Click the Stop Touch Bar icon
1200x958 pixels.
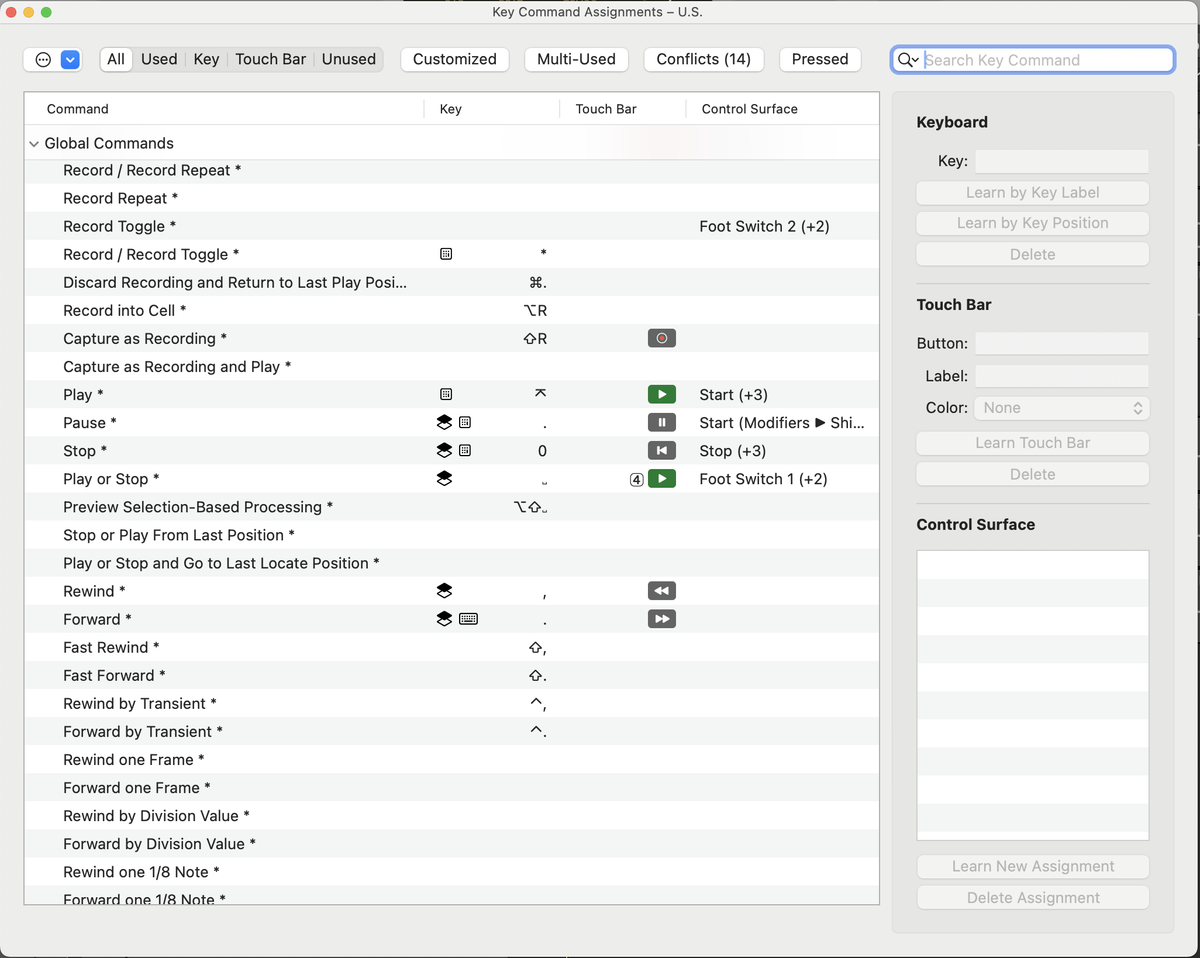[661, 450]
